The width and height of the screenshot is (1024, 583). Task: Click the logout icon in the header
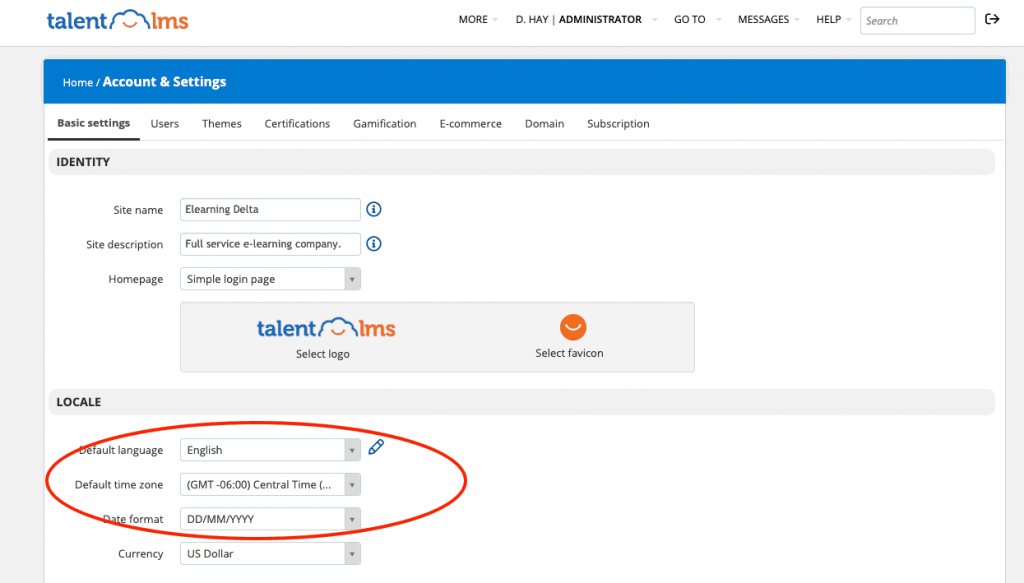pyautogui.click(x=991, y=19)
